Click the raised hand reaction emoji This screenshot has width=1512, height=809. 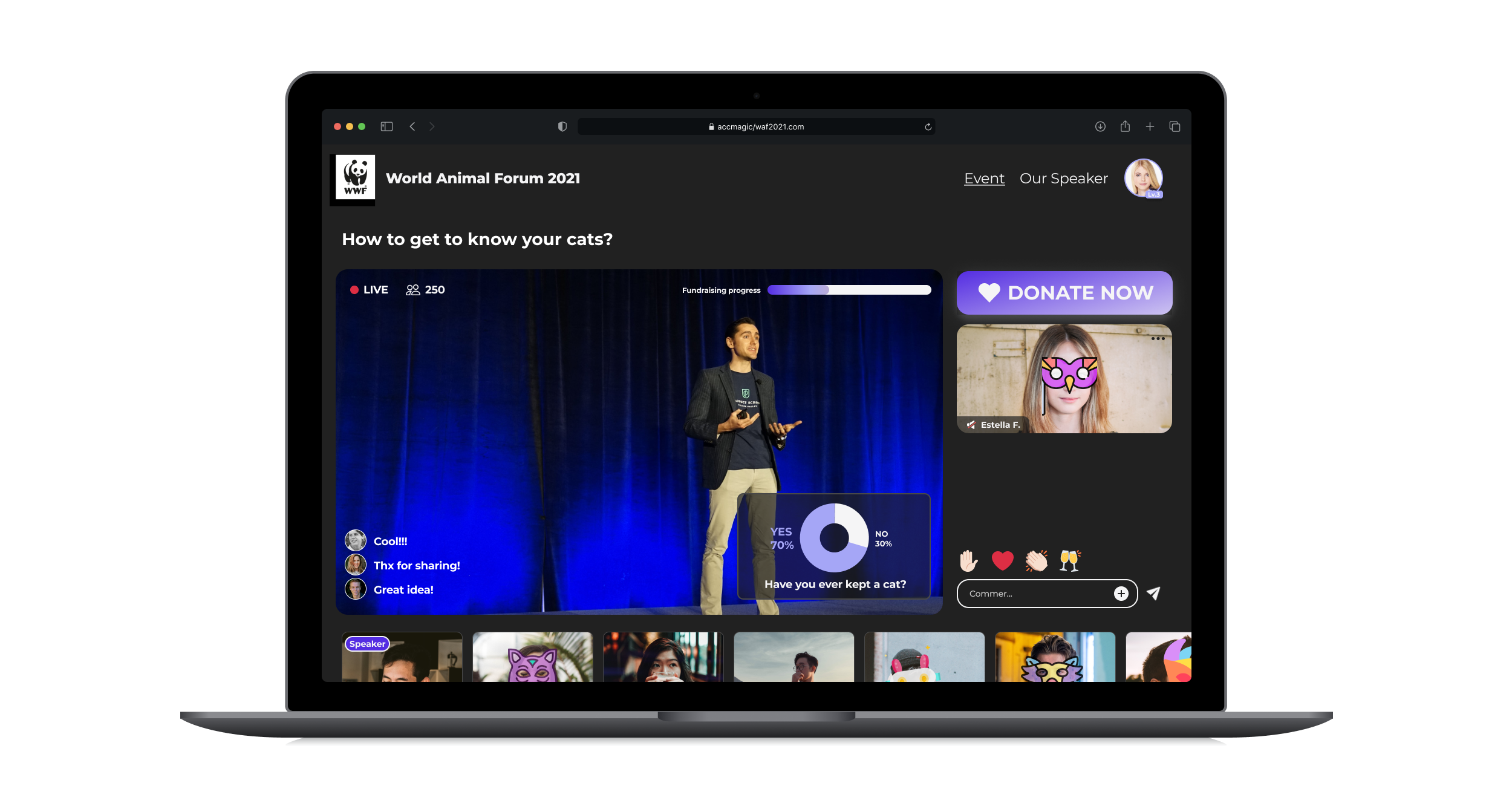968,560
